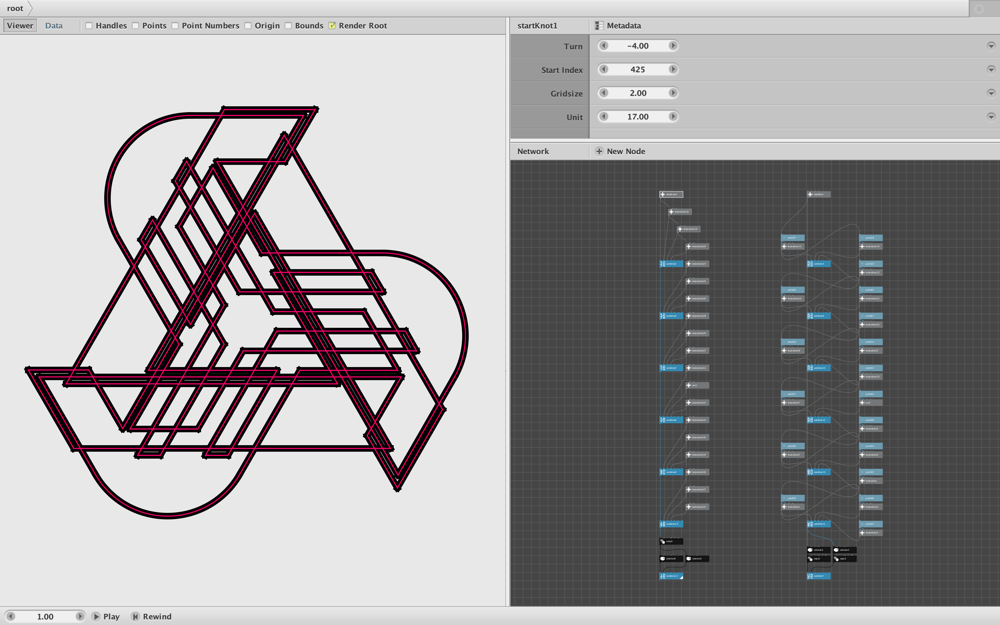Enable the Handles checkbox

click(89, 26)
